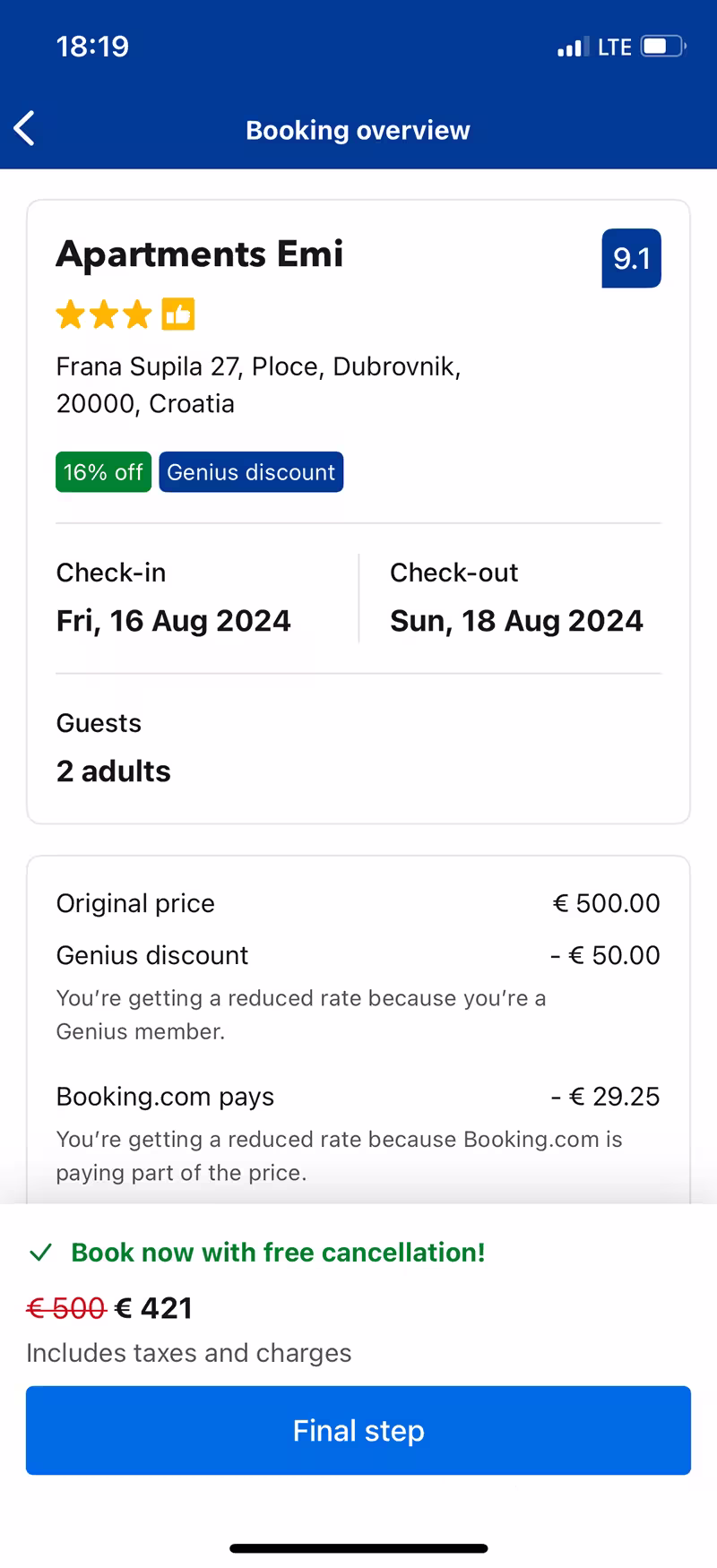The width and height of the screenshot is (717, 1568).
Task: Tap the third star in the rating
Action: pos(136,314)
